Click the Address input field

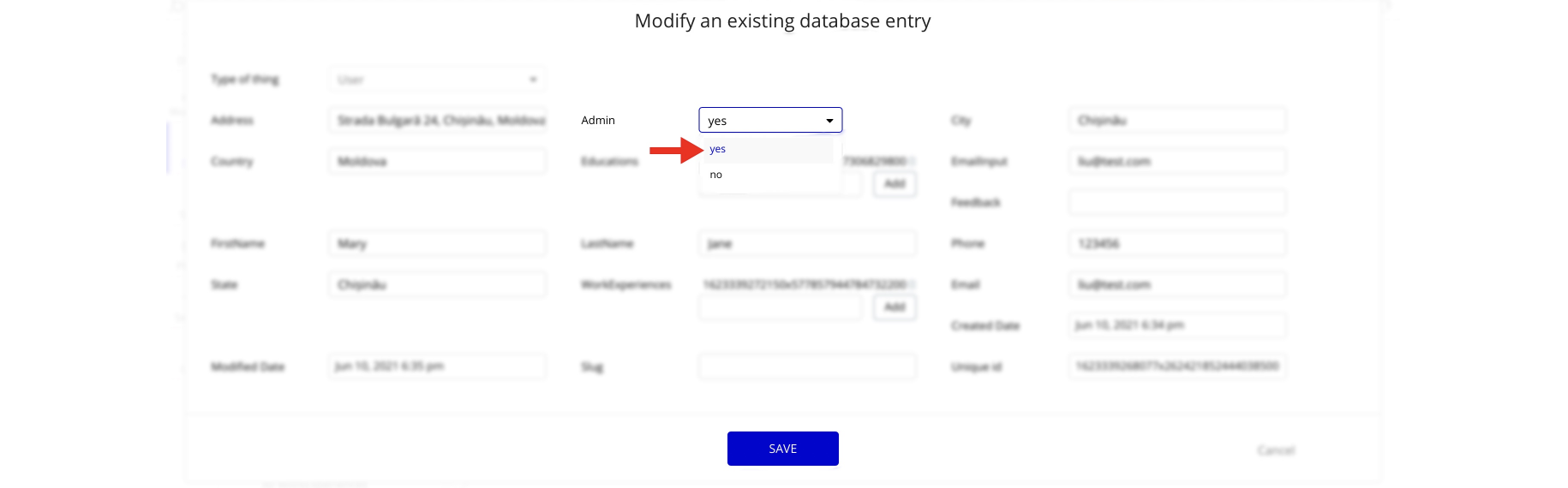click(x=437, y=121)
